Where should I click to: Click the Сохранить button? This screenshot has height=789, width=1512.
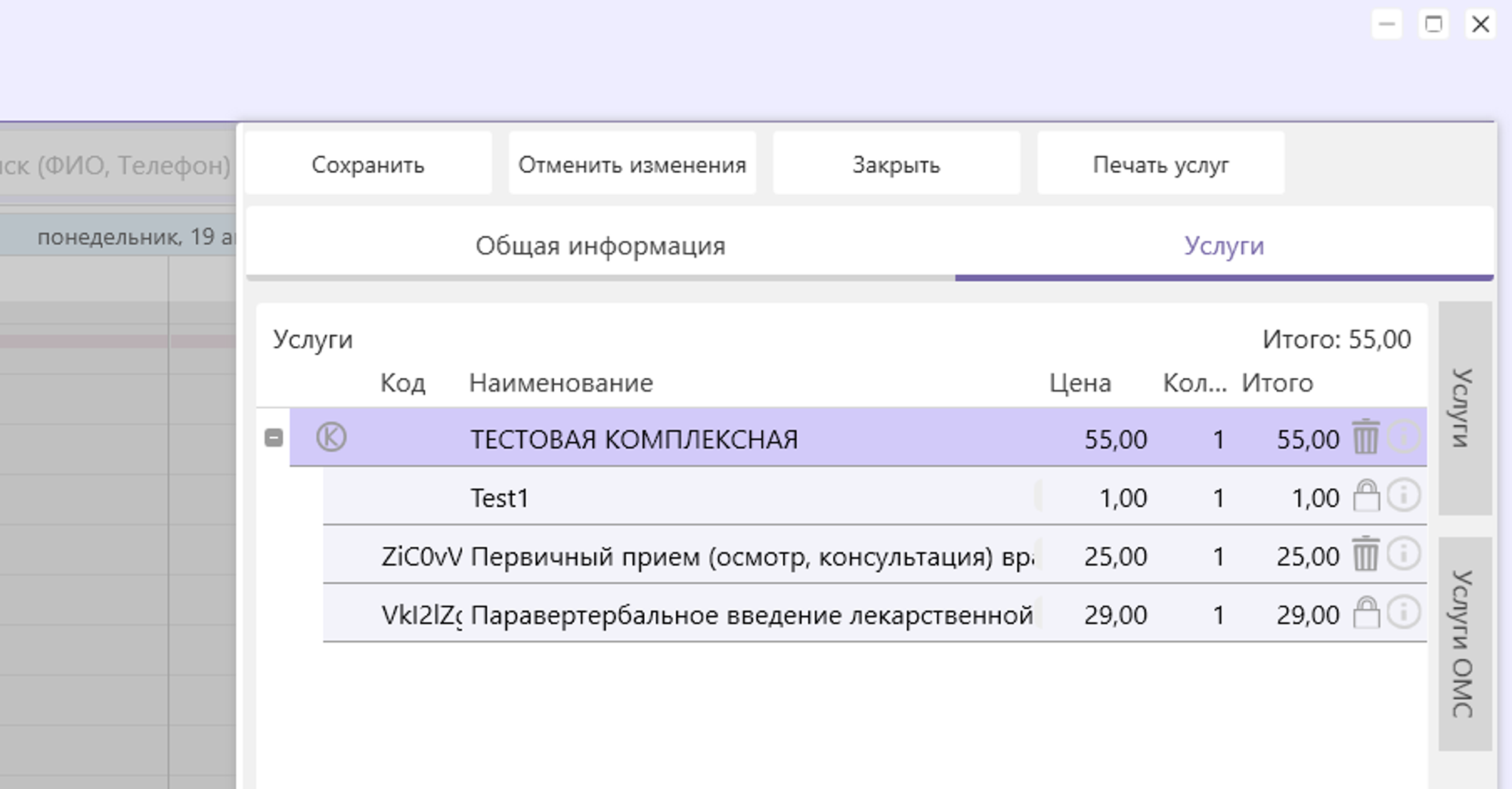[x=368, y=164]
